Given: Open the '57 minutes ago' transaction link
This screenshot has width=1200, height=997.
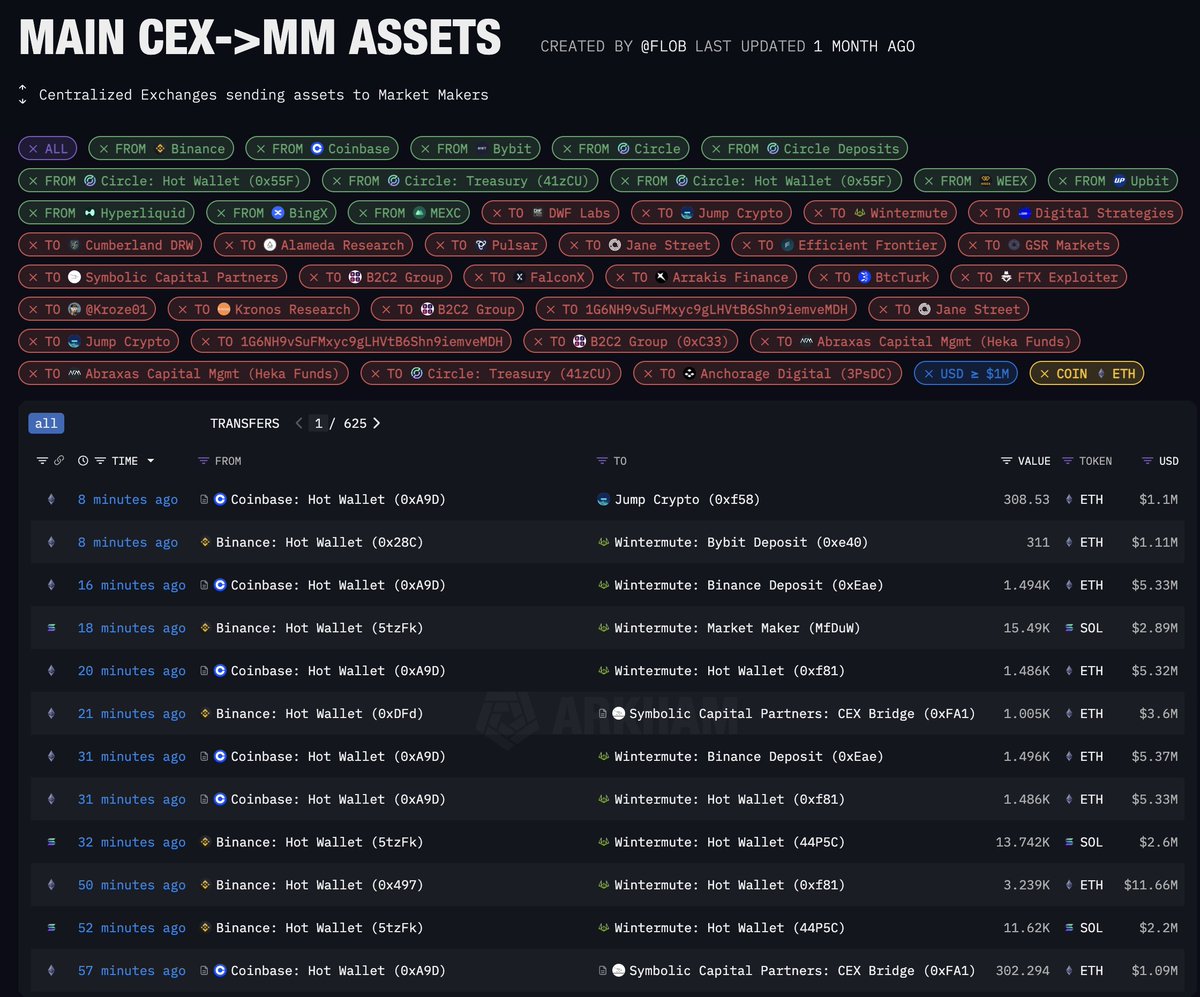Looking at the screenshot, I should 132,970.
